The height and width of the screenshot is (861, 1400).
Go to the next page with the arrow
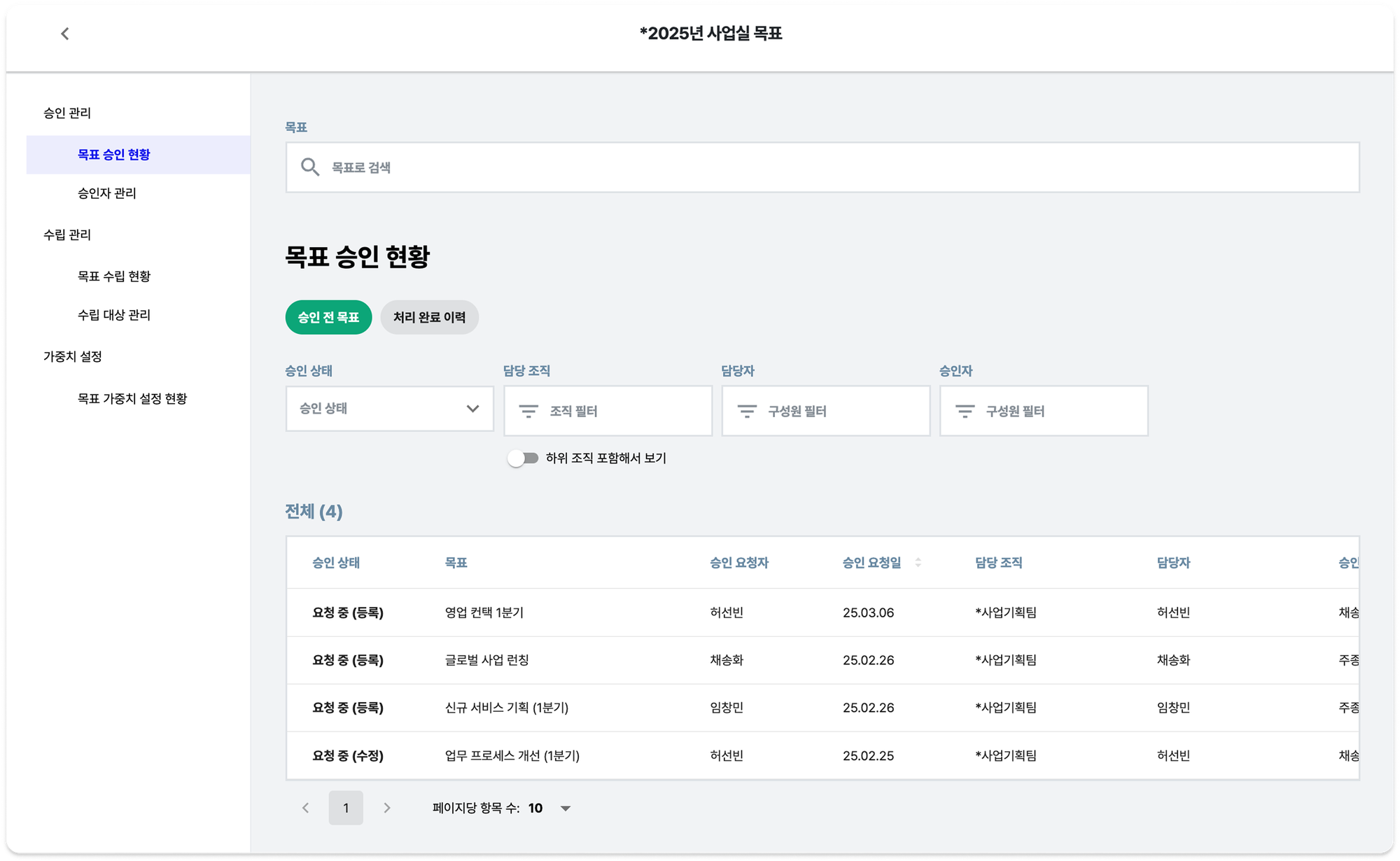click(x=386, y=807)
